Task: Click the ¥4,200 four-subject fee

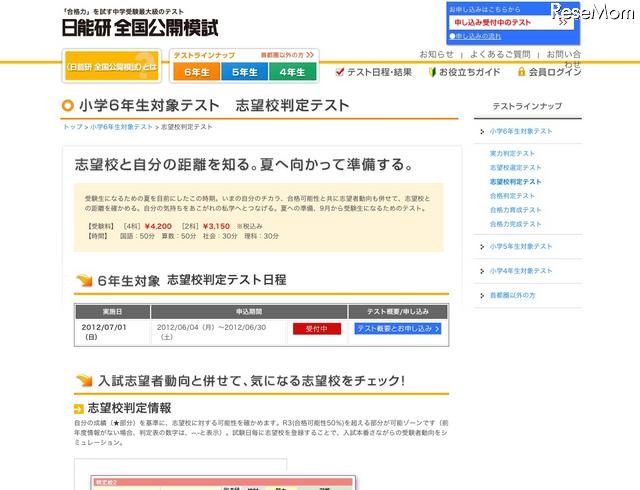Action: point(158,226)
